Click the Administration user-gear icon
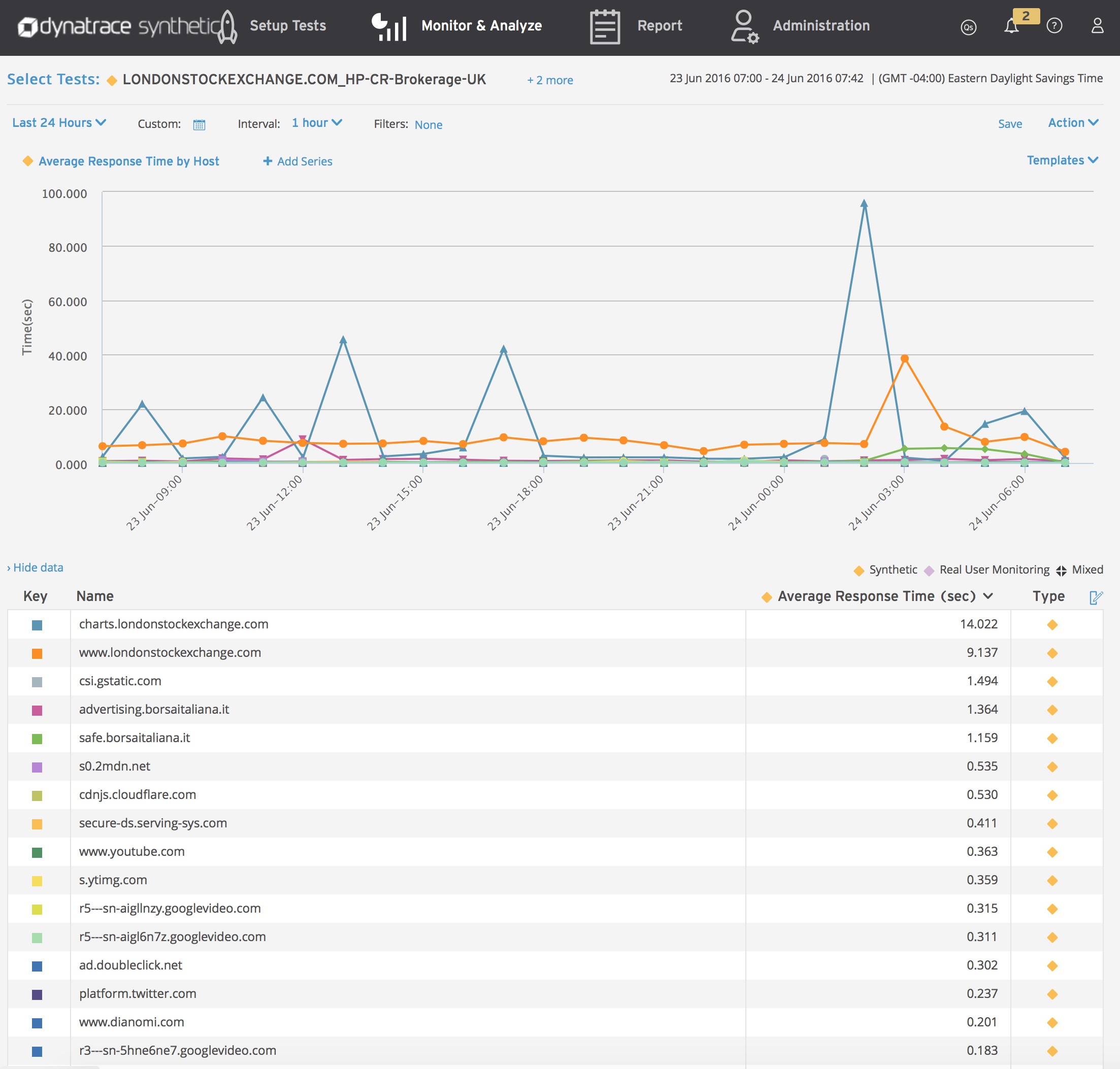Viewport: 1120px width, 1069px height. click(x=744, y=27)
